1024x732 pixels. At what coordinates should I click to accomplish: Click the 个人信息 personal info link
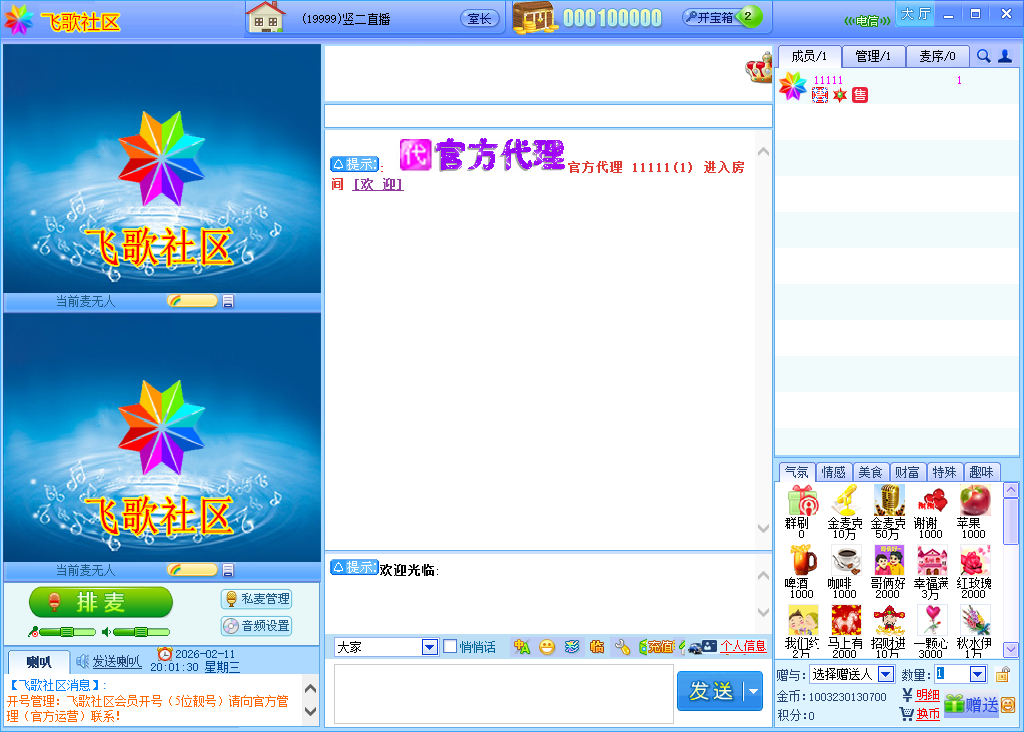click(741, 647)
